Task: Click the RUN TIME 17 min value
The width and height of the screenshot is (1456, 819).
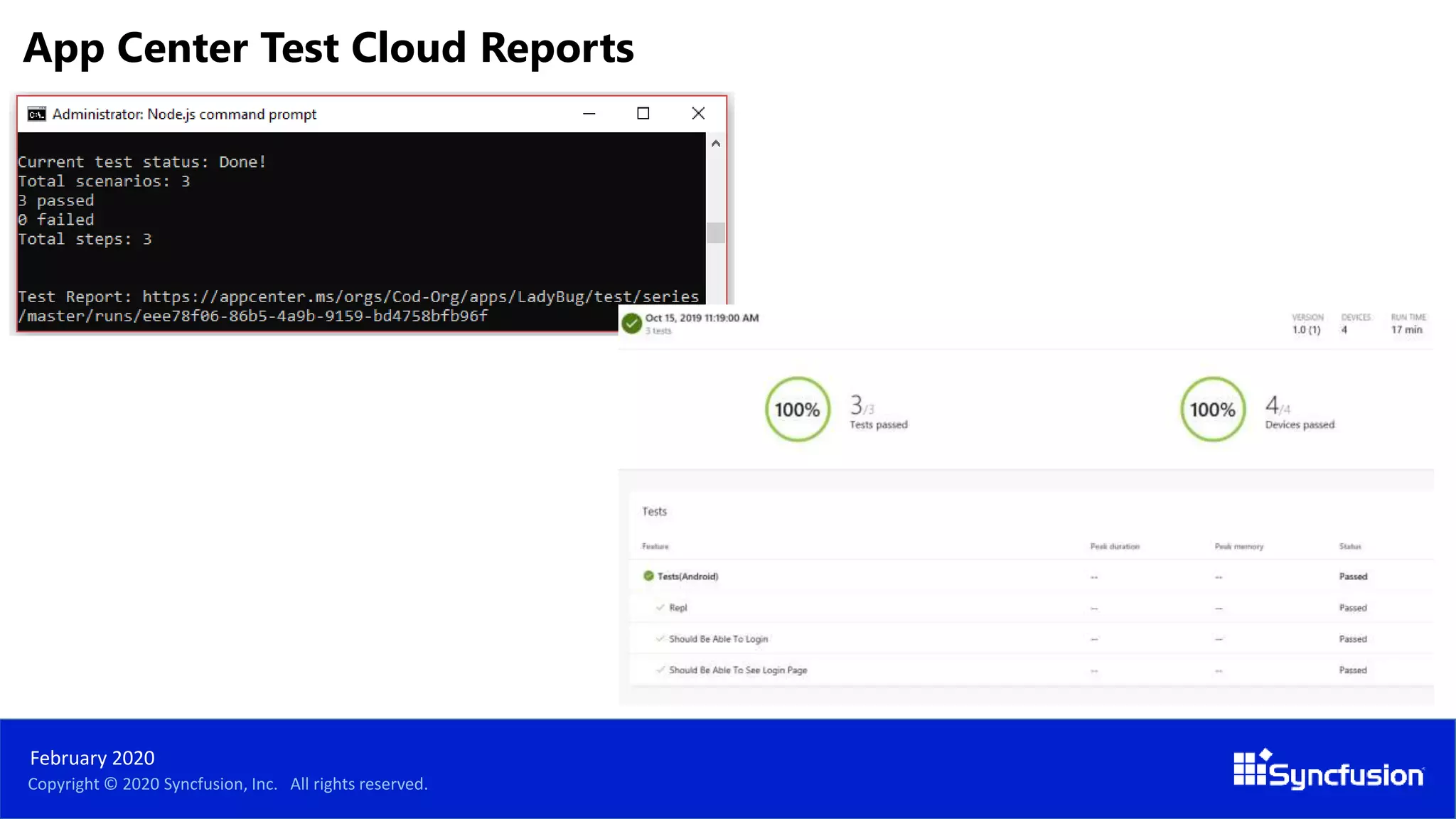Action: pyautogui.click(x=1407, y=330)
